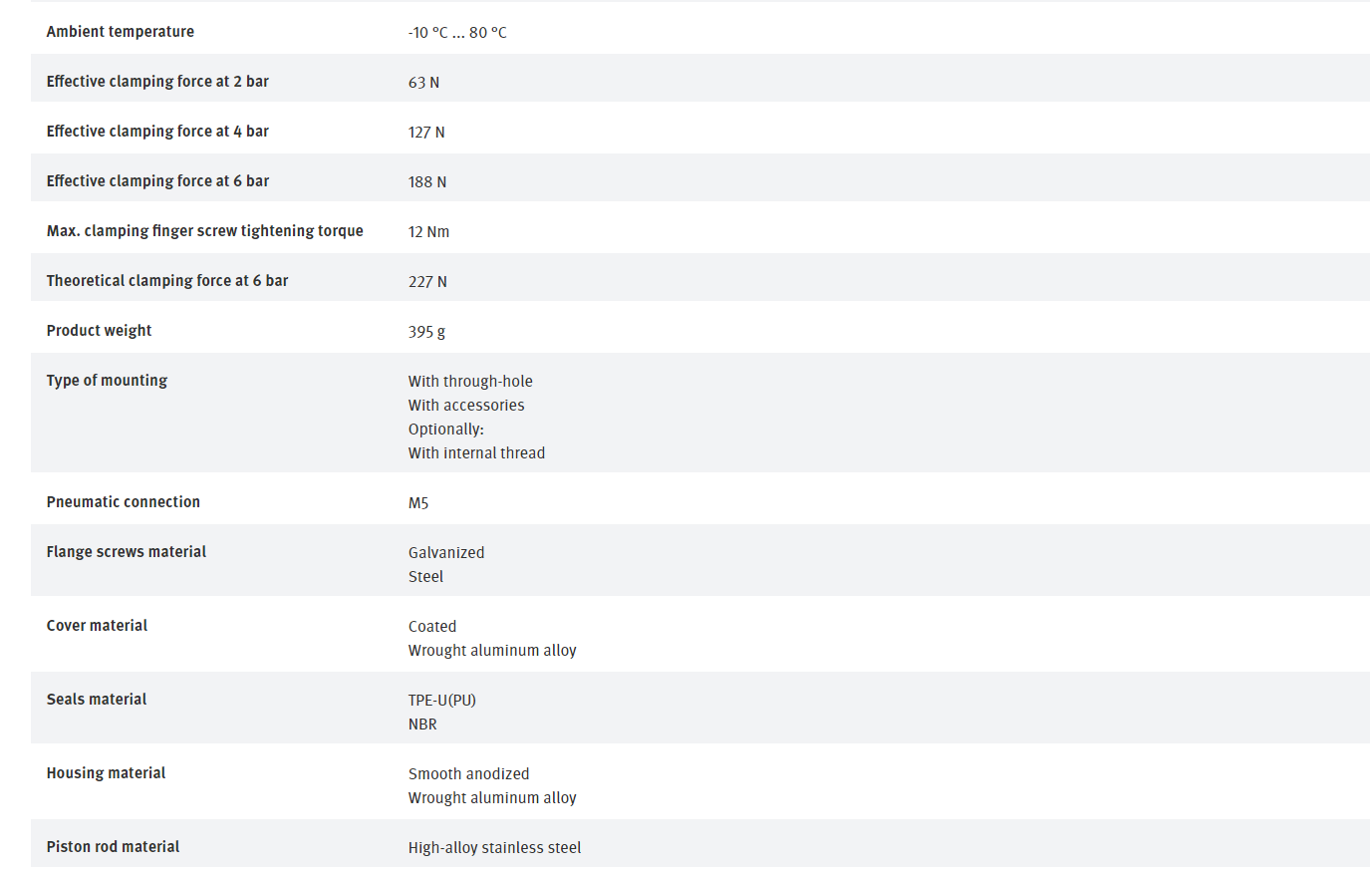Select the Pneumatic connection M5 value
Screen dimensions: 1372x872
418,503
